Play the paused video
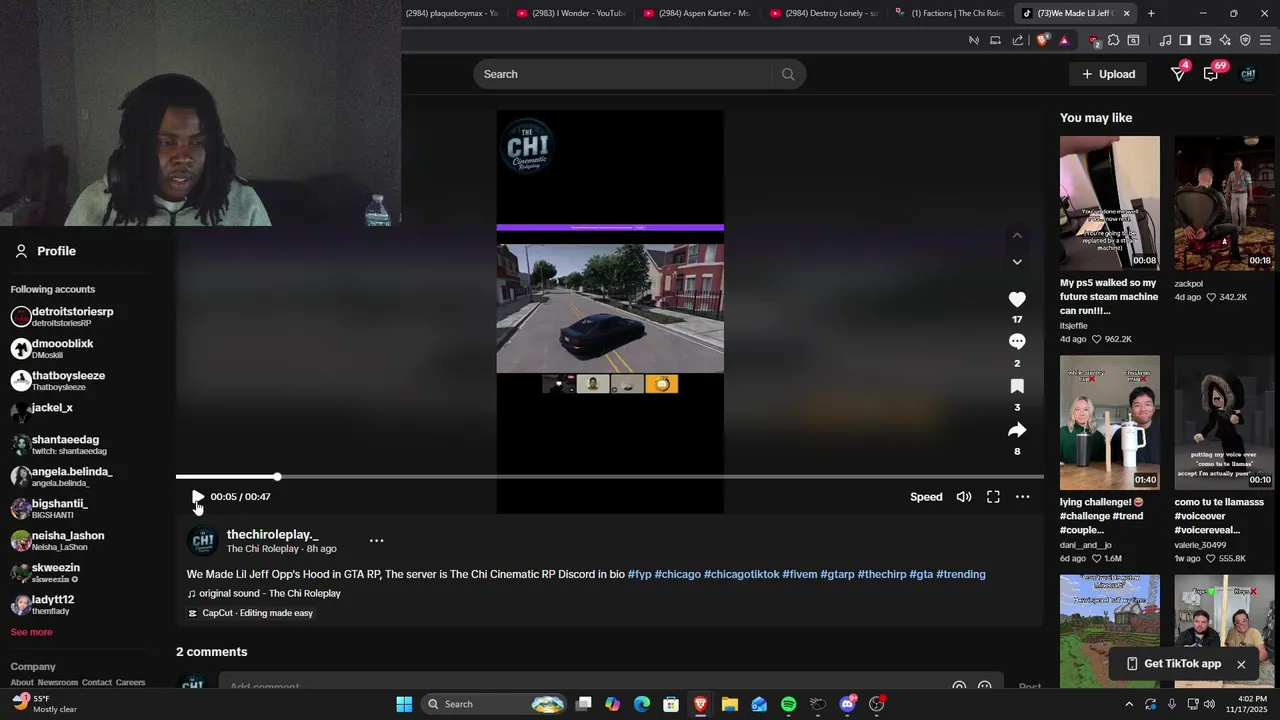Screen dimensions: 1280x720 click(x=197, y=497)
